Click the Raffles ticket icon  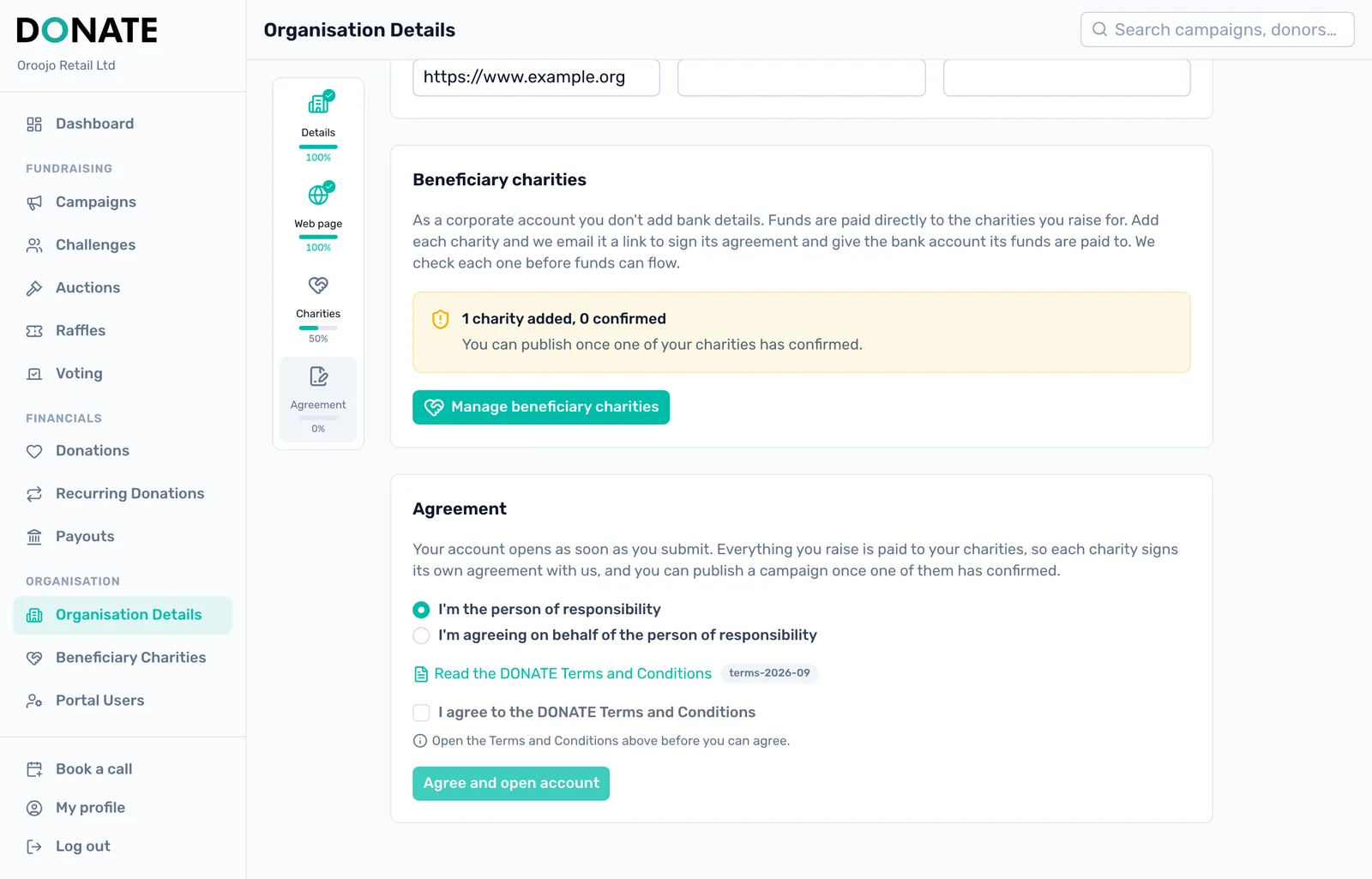pos(34,331)
